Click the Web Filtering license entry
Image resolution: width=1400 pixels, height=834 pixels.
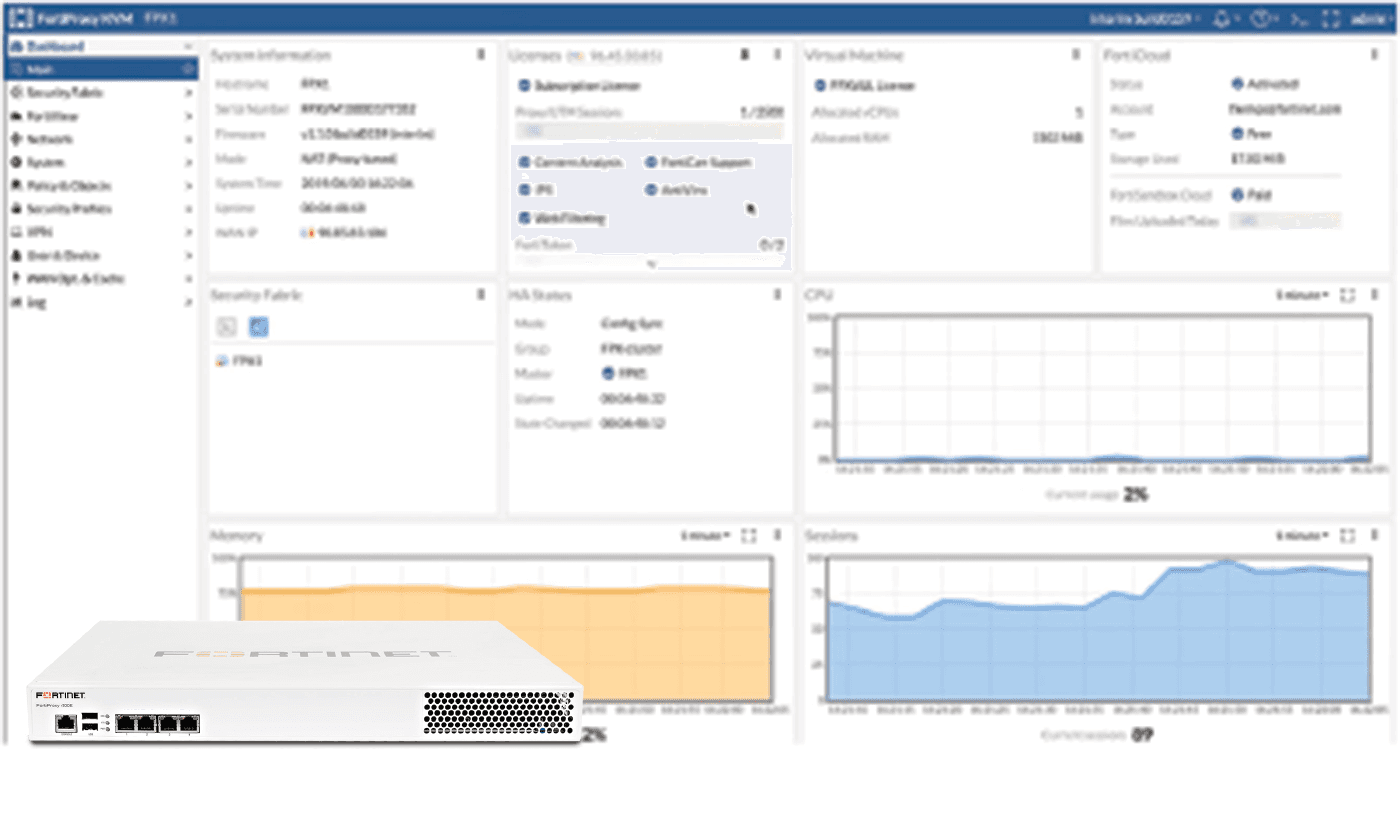coord(562,218)
